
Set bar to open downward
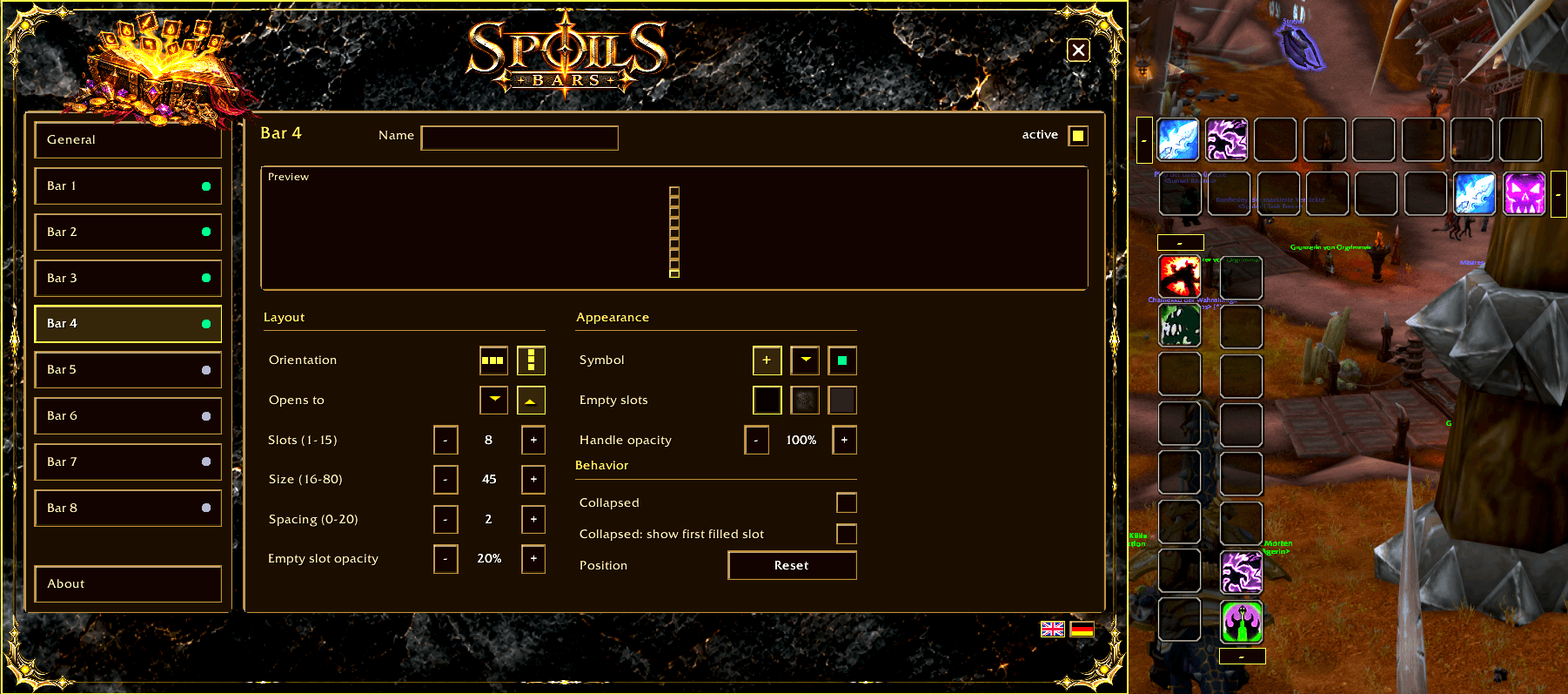pos(493,400)
